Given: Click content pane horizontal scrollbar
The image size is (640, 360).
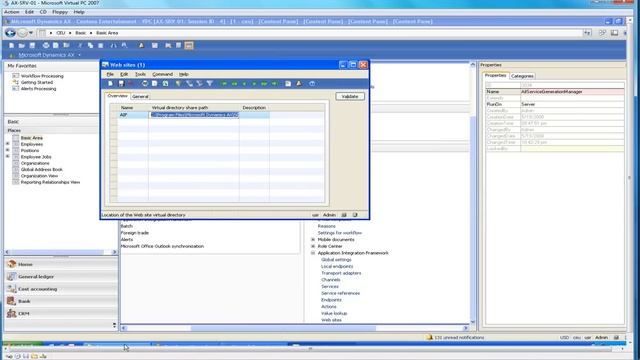Looking at the screenshot, I should [x=283, y=328].
